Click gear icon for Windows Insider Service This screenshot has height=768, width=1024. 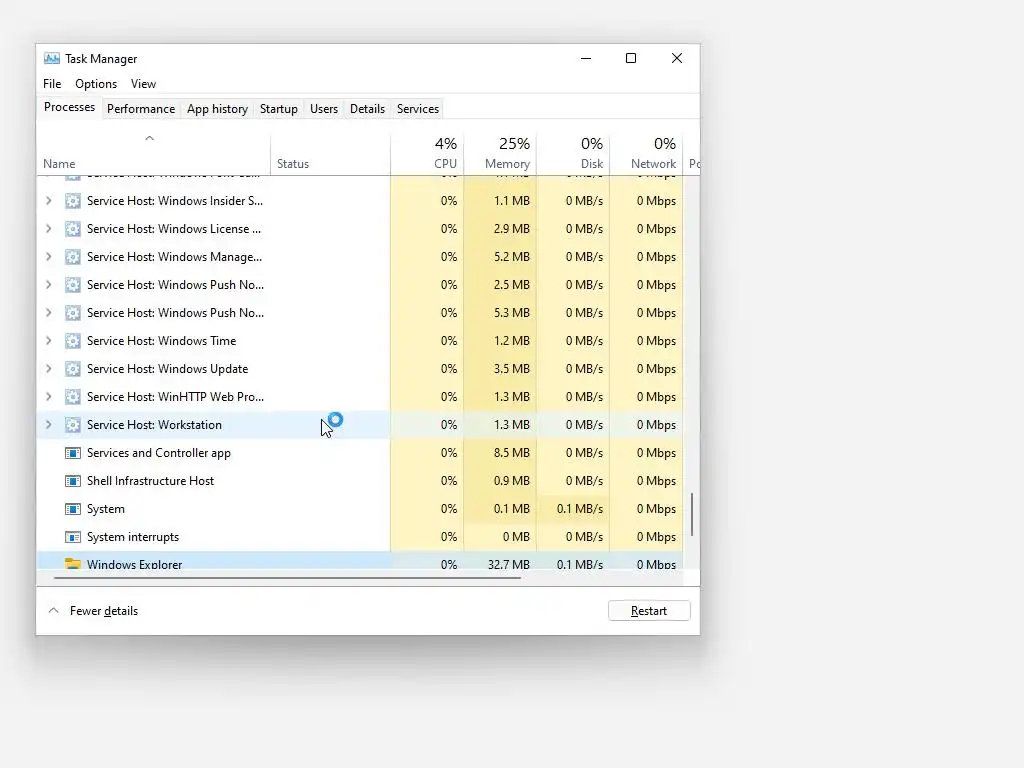(x=72, y=201)
